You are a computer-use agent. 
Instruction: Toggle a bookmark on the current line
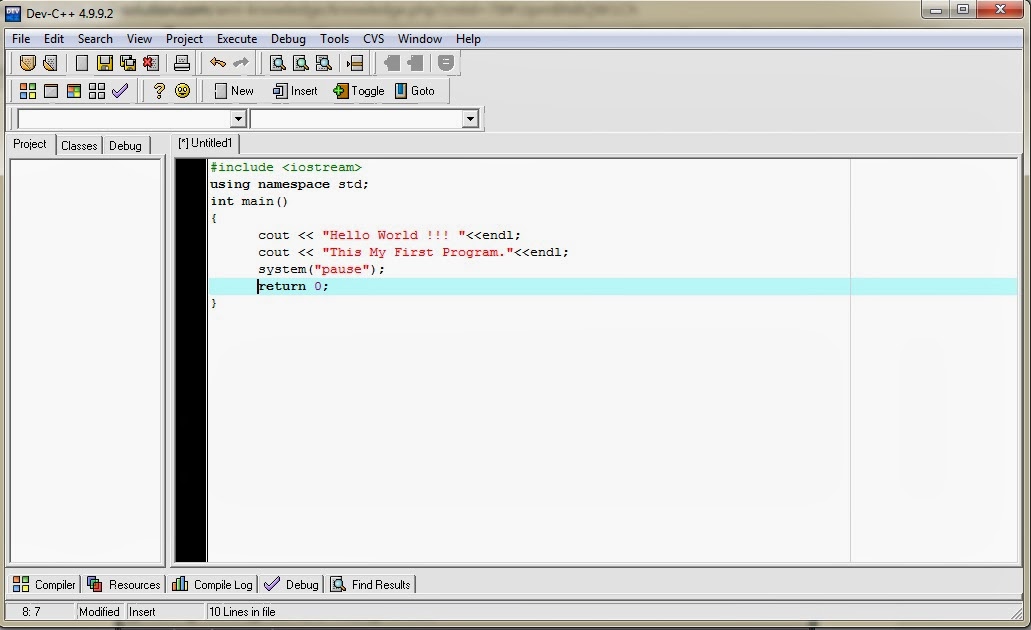[358, 90]
